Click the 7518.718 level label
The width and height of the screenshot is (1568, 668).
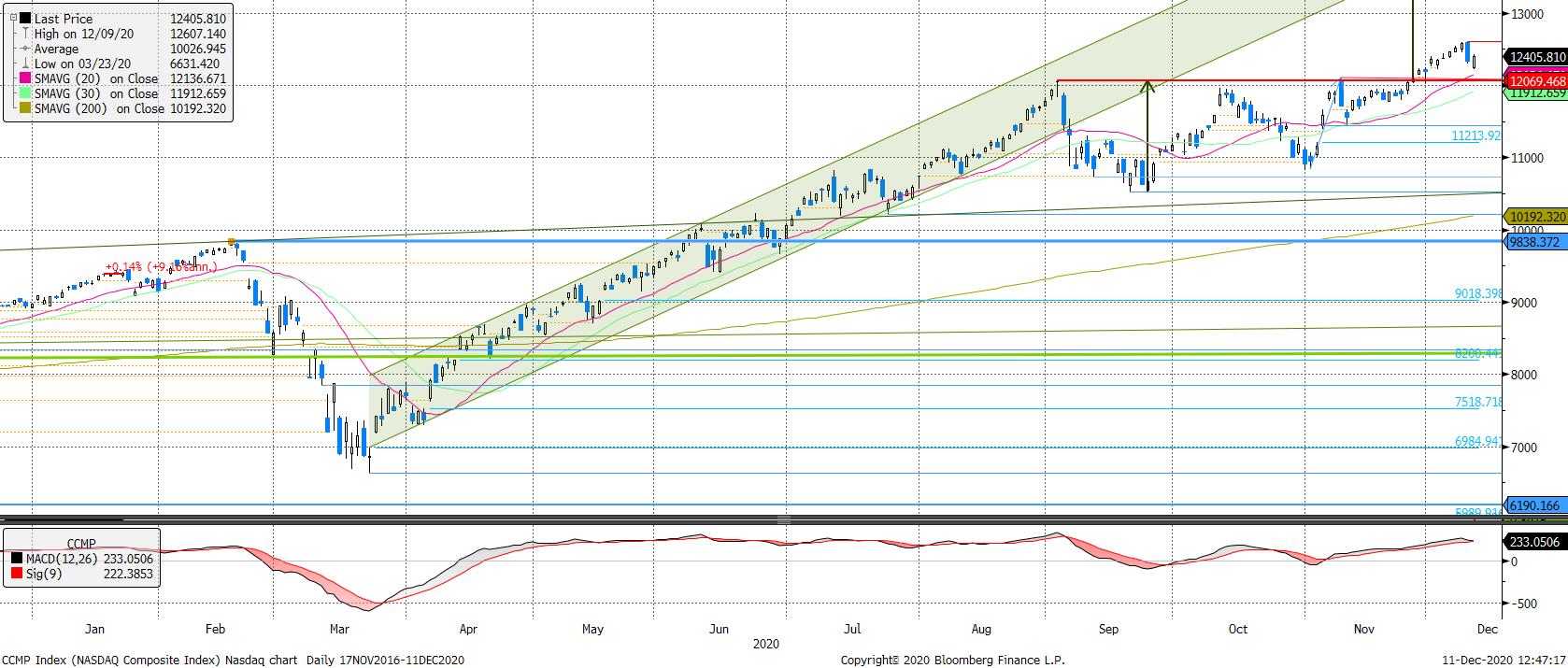pos(1477,402)
